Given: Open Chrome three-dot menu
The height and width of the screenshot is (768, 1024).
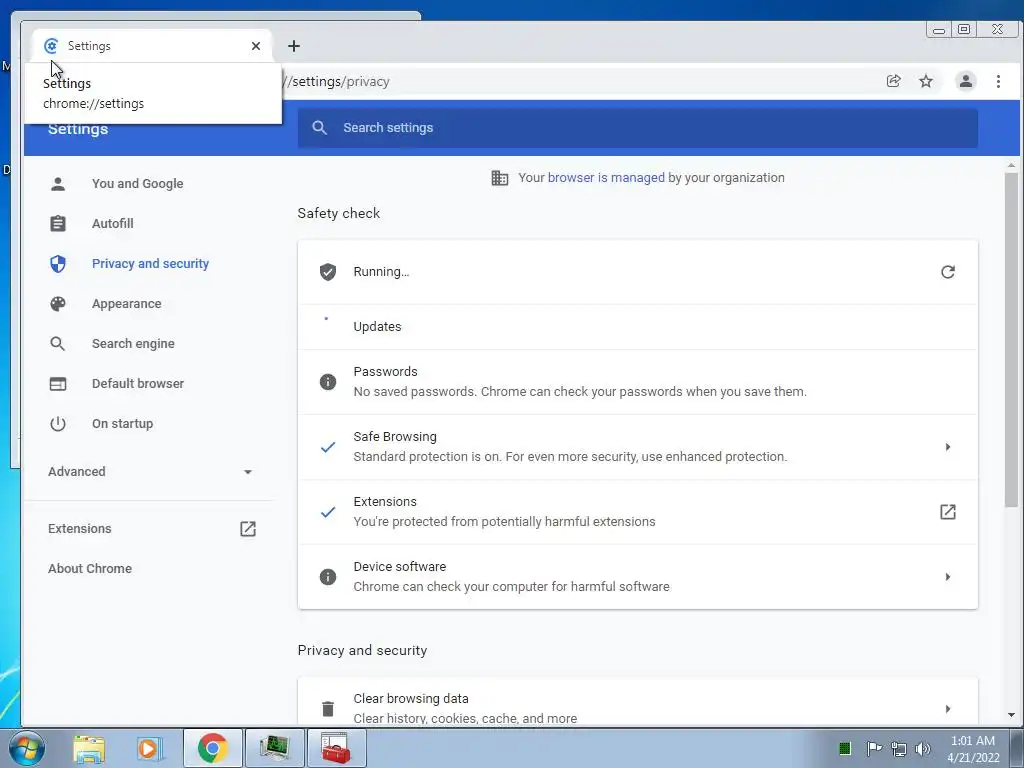Looking at the screenshot, I should click(998, 81).
